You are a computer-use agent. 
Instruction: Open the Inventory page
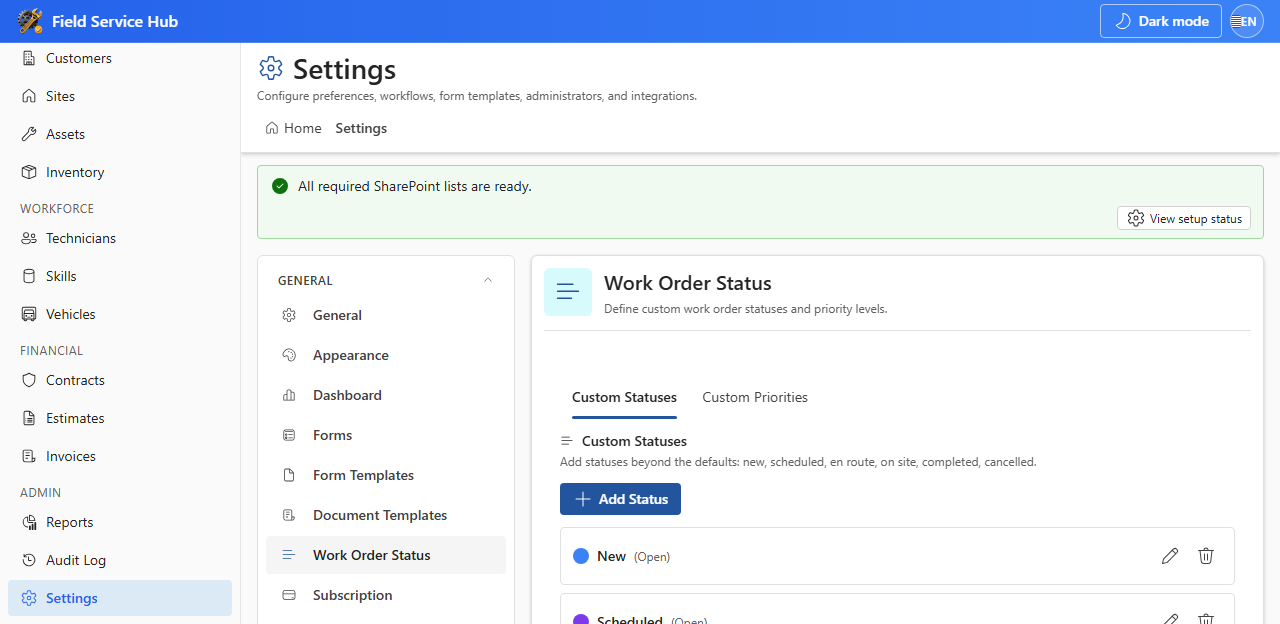[120, 172]
